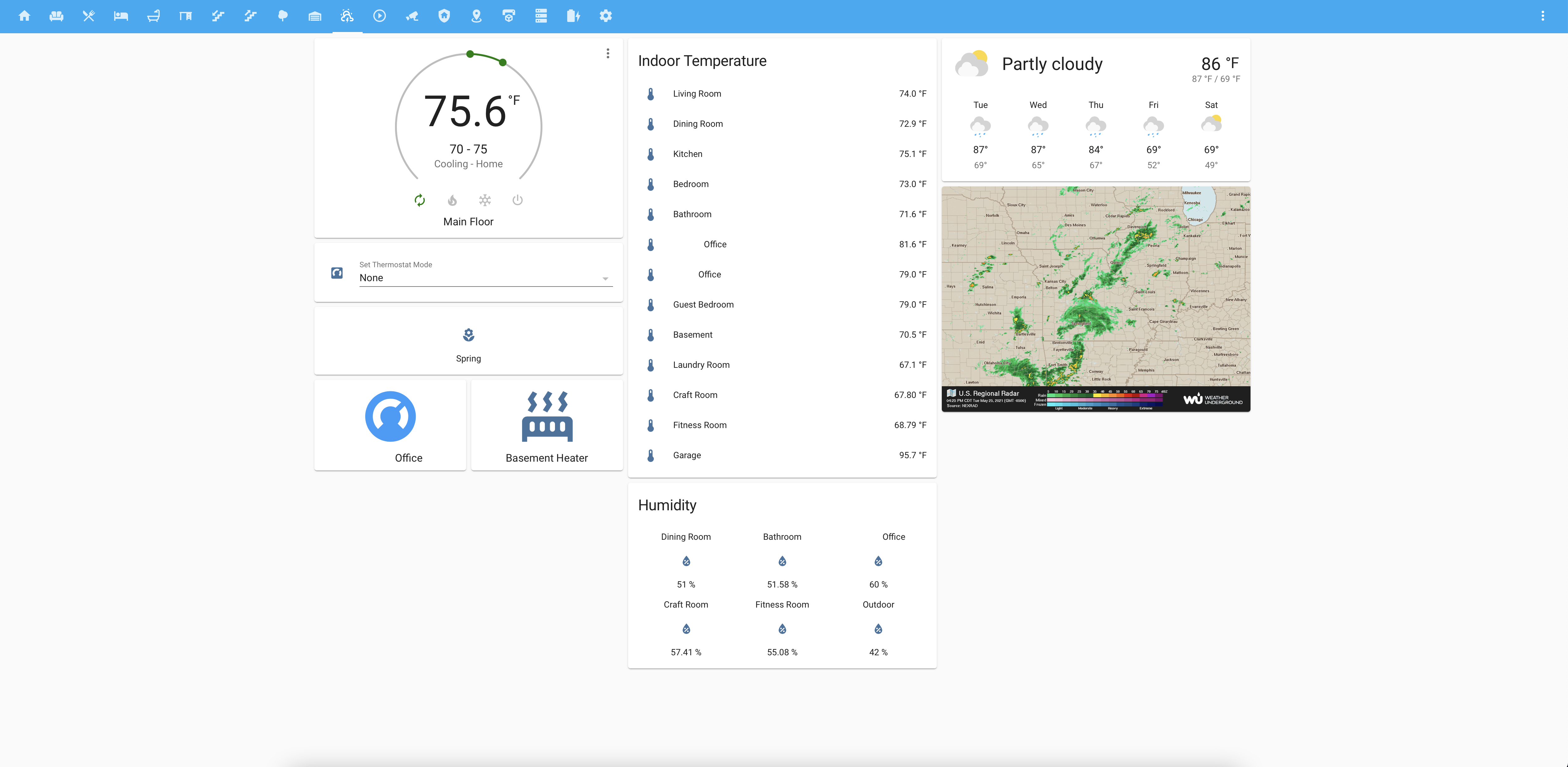The width and height of the screenshot is (1568, 767).
Task: Open the thermostat card three-dot menu
Action: coord(607,54)
